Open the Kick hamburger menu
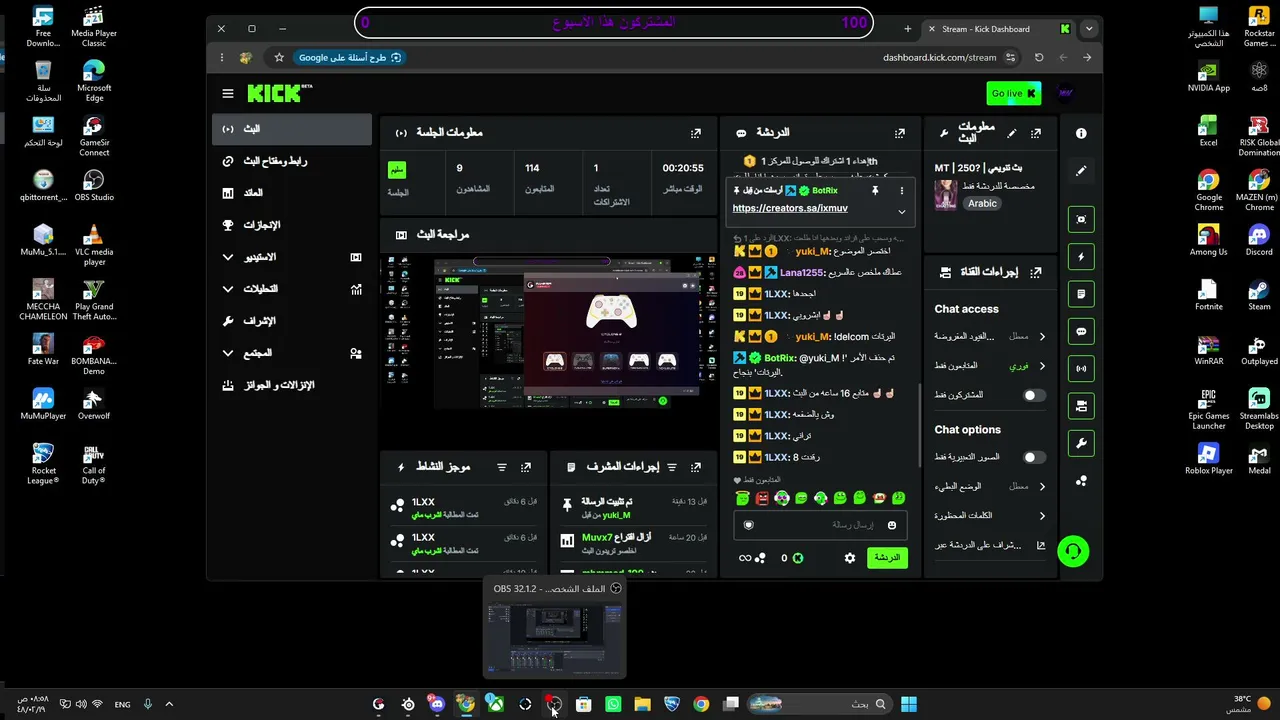Viewport: 1280px width, 720px height. pos(228,93)
